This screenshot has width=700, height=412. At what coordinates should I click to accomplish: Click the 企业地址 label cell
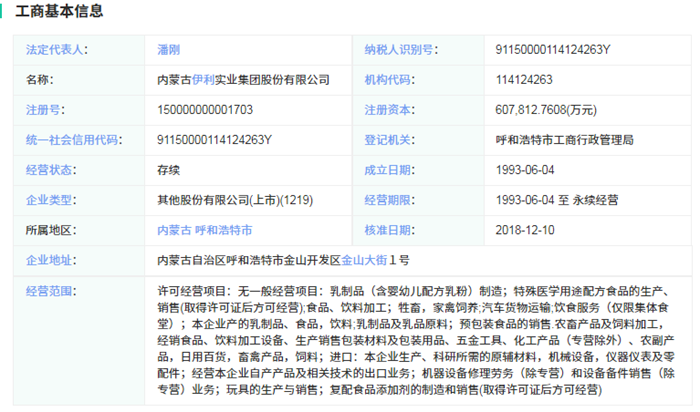click(50, 260)
